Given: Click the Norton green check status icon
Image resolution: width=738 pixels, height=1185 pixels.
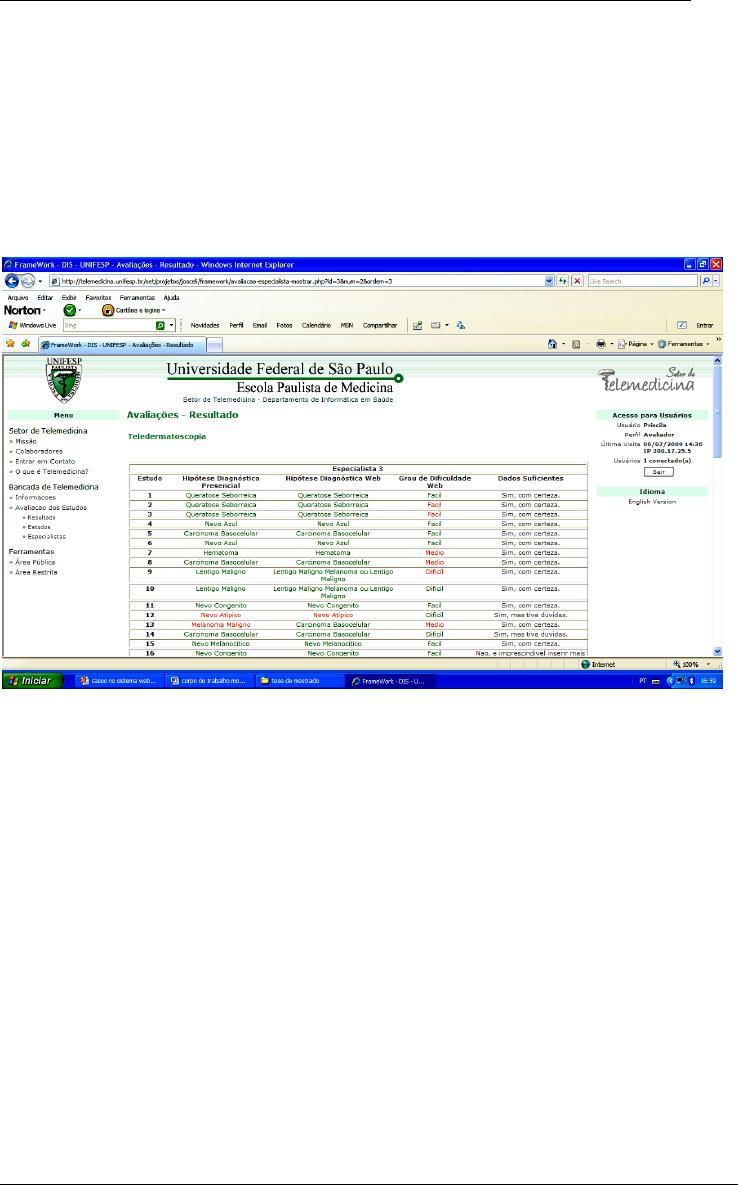Looking at the screenshot, I should point(69,310).
